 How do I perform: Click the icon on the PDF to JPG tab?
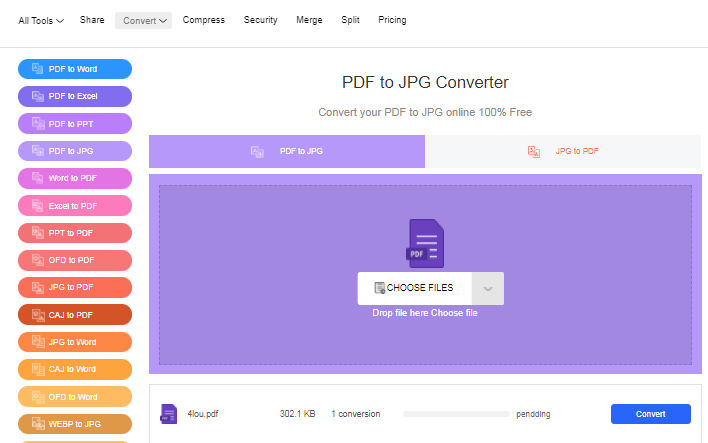click(257, 152)
